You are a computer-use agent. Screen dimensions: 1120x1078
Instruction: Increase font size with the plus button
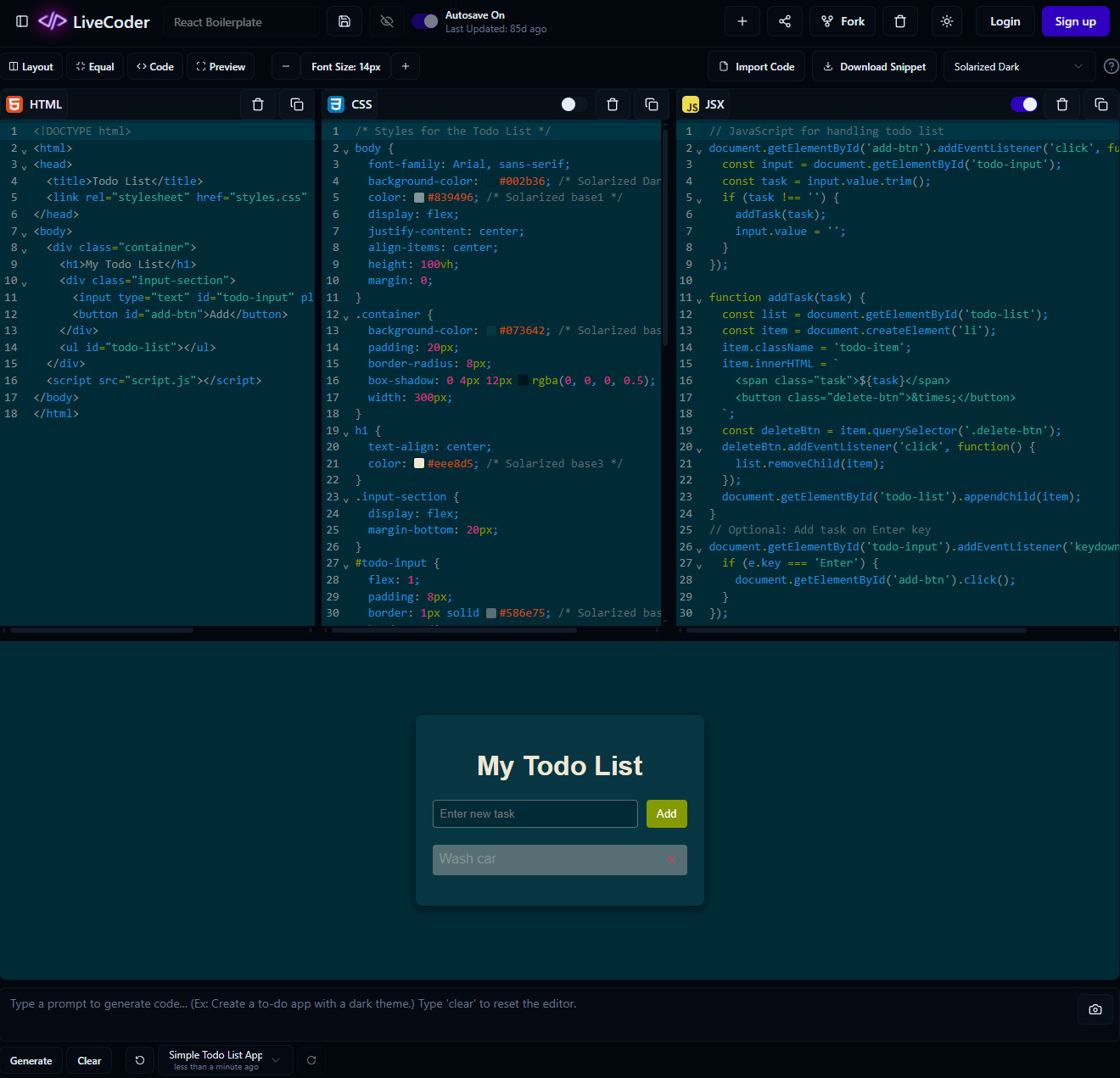[406, 66]
